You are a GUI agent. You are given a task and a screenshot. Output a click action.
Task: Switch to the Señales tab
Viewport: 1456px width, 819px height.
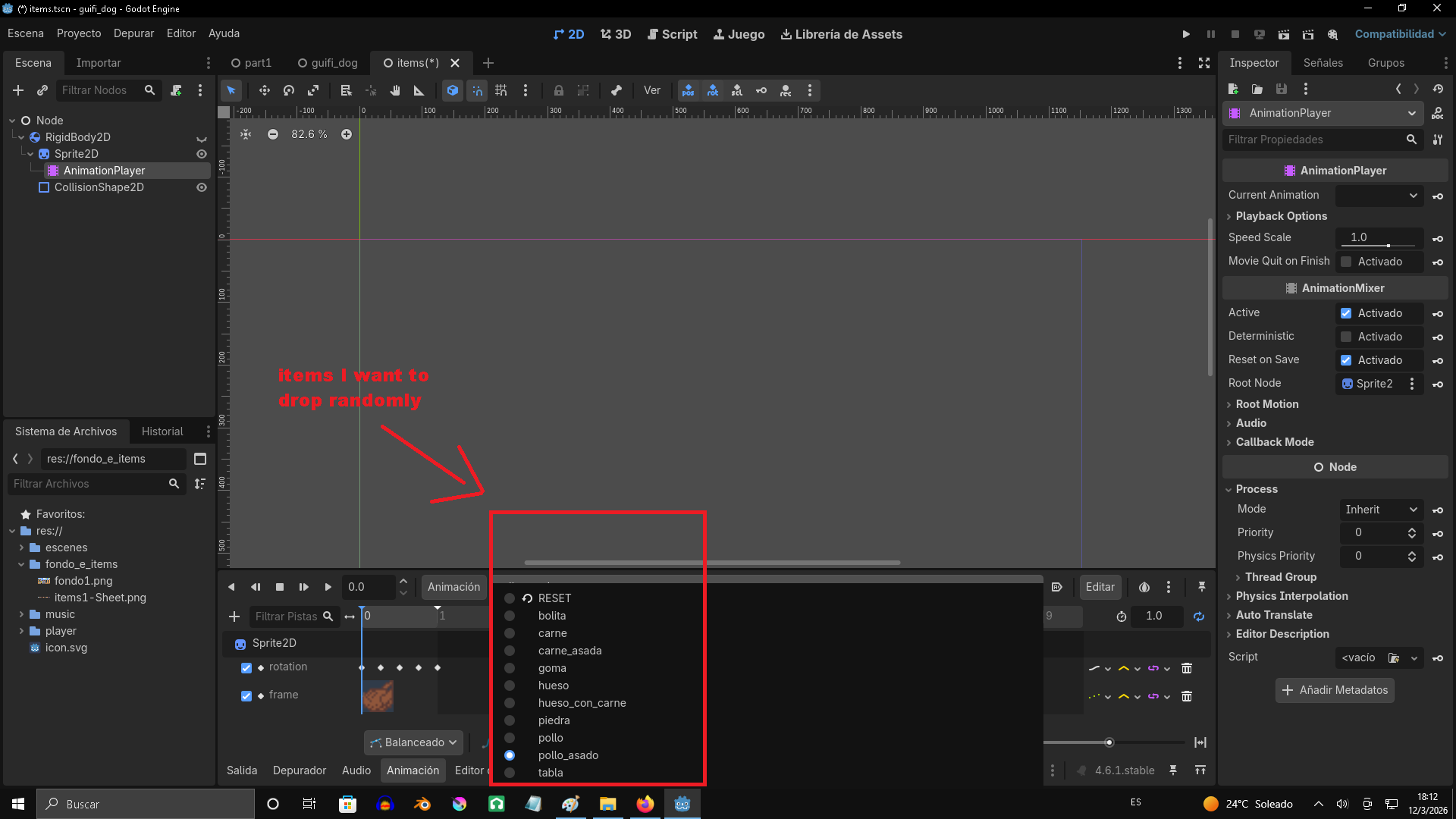pos(1323,63)
